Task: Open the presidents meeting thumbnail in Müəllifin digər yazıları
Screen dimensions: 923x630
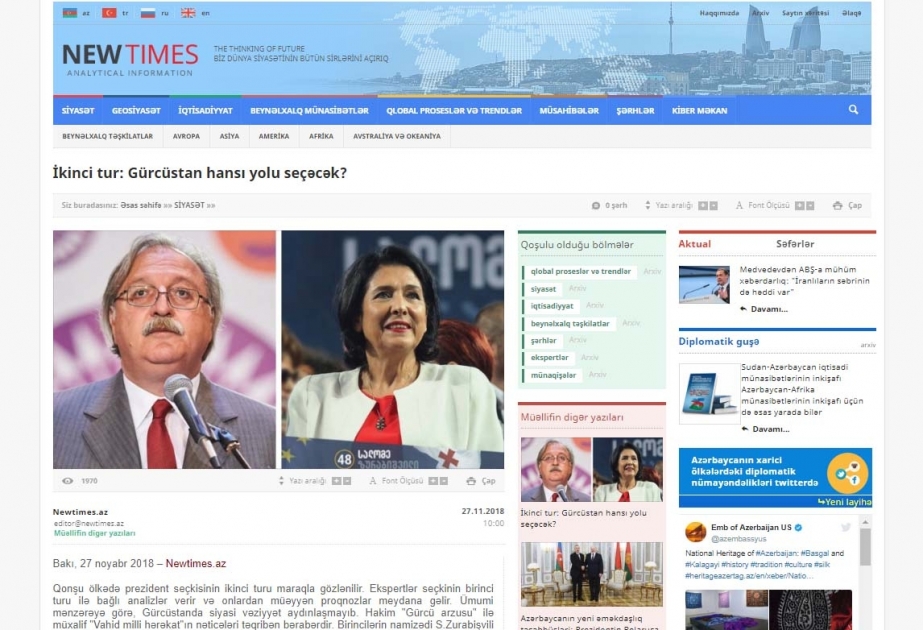Action: point(592,575)
